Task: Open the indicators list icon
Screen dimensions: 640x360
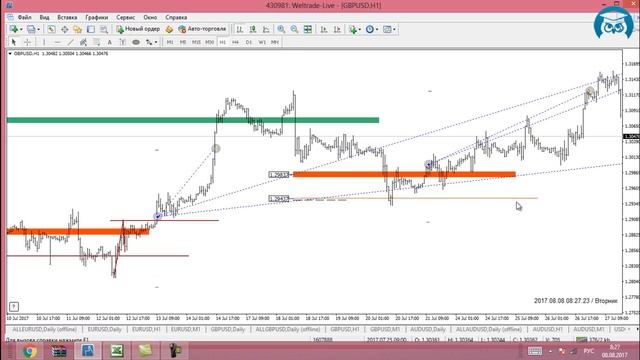Action: point(353,29)
